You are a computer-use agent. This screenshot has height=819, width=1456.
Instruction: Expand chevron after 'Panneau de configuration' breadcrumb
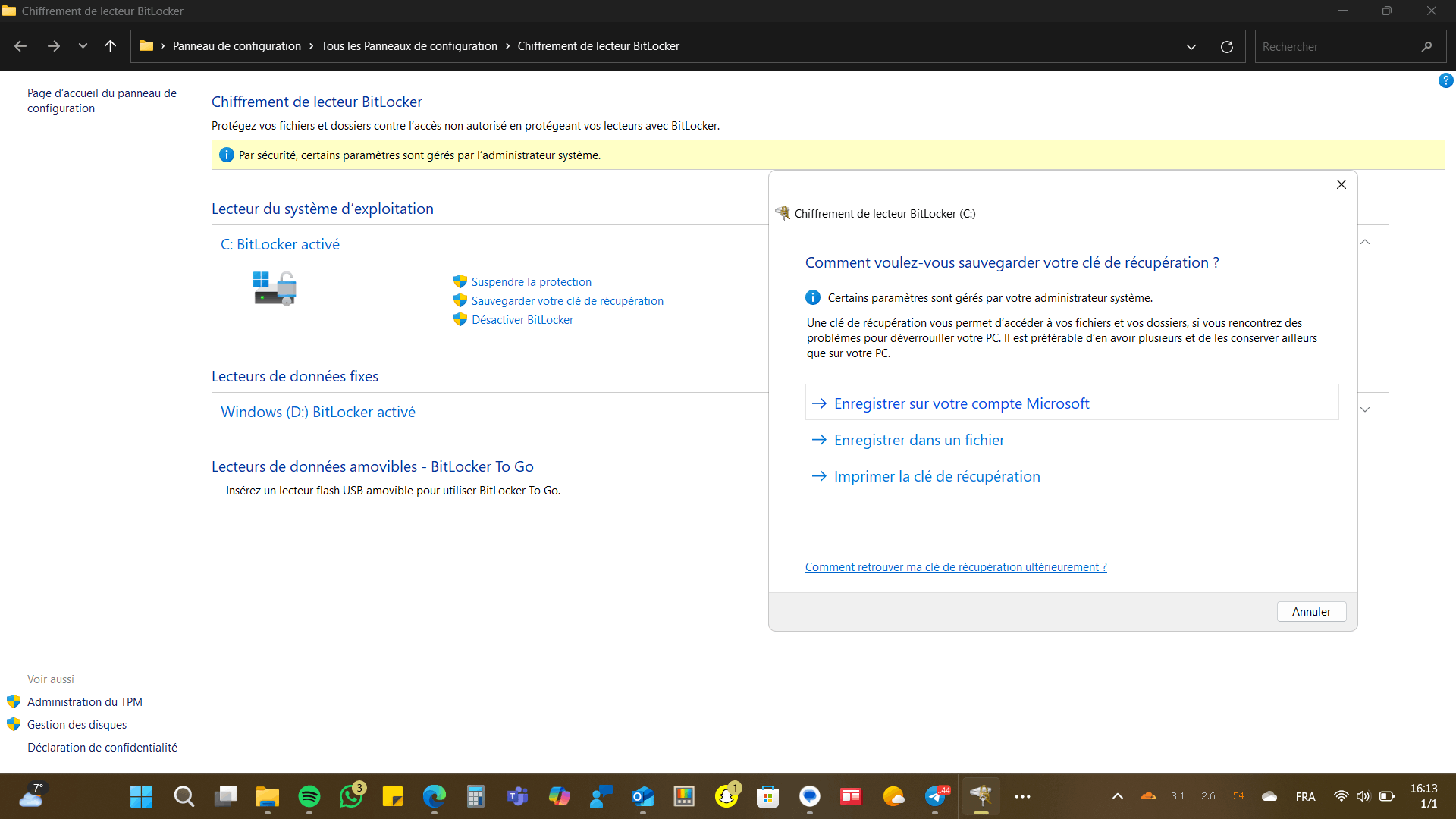311,46
